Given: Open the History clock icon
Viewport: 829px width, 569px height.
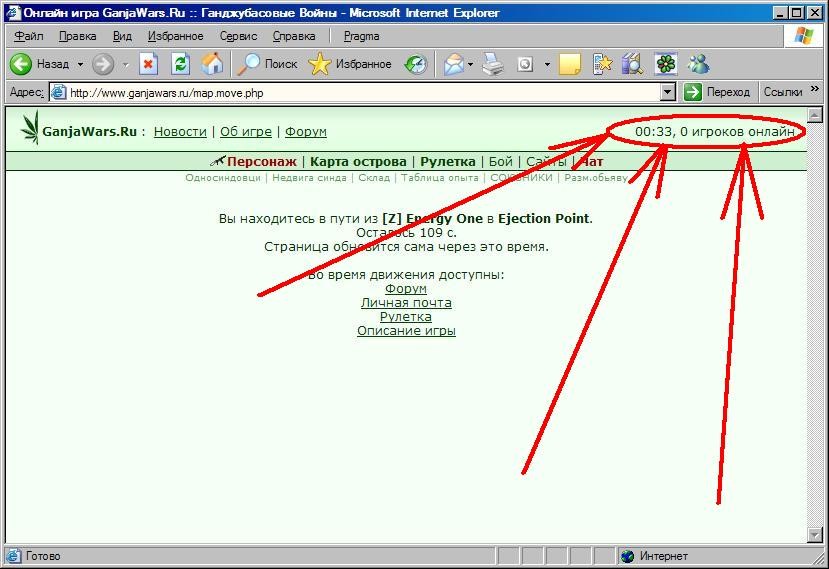Looking at the screenshot, I should pyautogui.click(x=416, y=65).
